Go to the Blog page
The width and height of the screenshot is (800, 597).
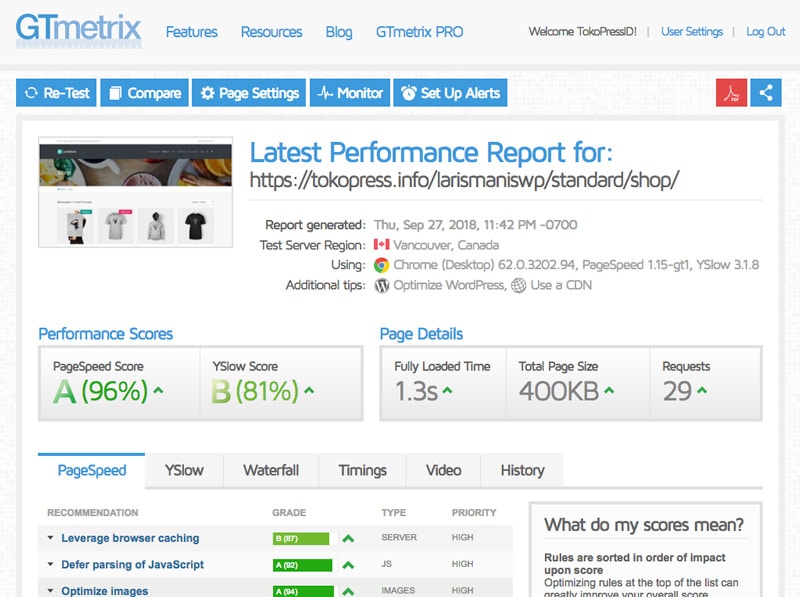pos(339,32)
